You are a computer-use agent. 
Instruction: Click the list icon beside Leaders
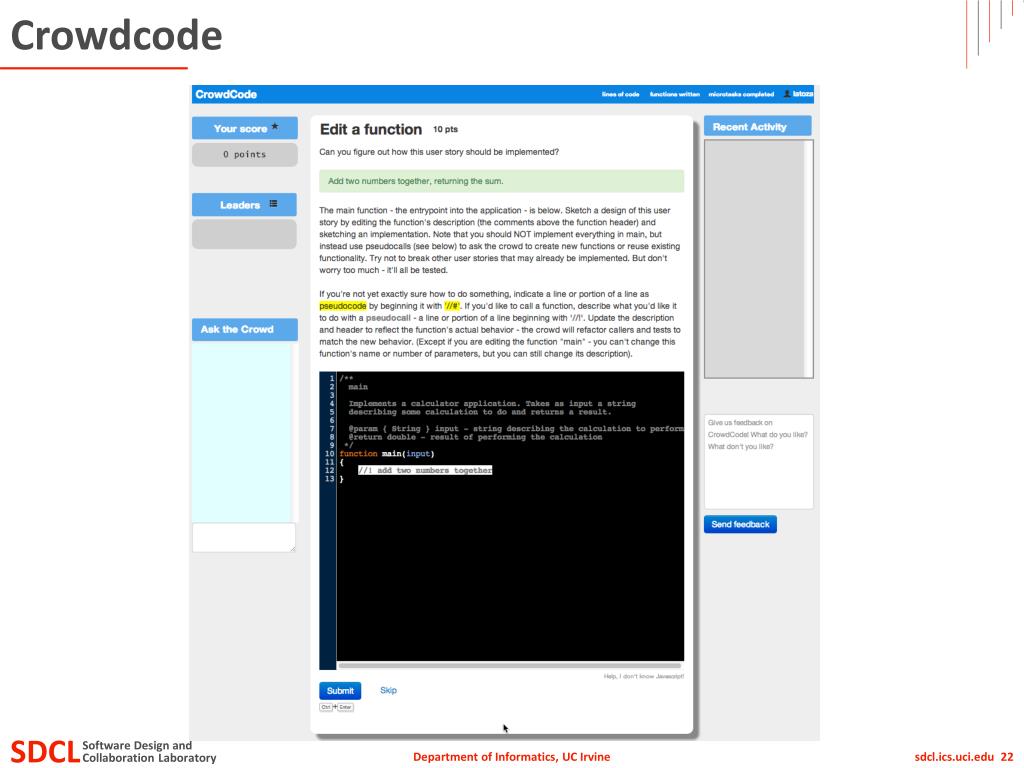[273, 204]
